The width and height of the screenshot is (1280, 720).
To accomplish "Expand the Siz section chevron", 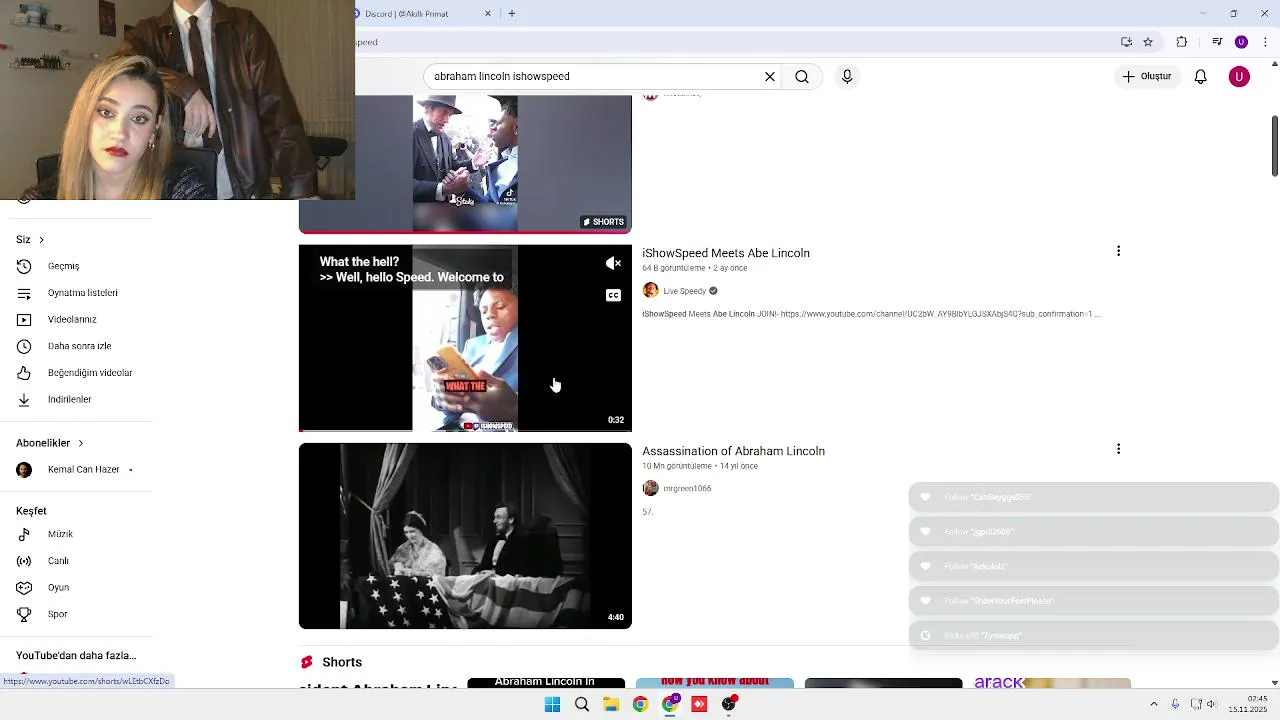I will 41,240.
